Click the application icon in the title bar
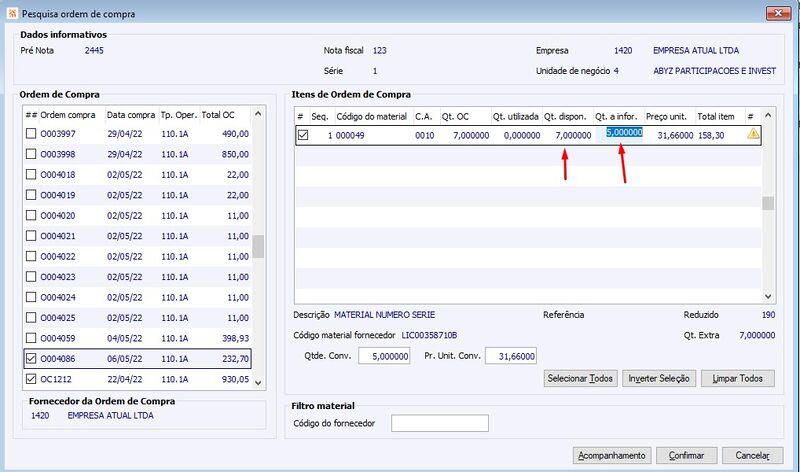The height and width of the screenshot is (472, 800). point(12,13)
